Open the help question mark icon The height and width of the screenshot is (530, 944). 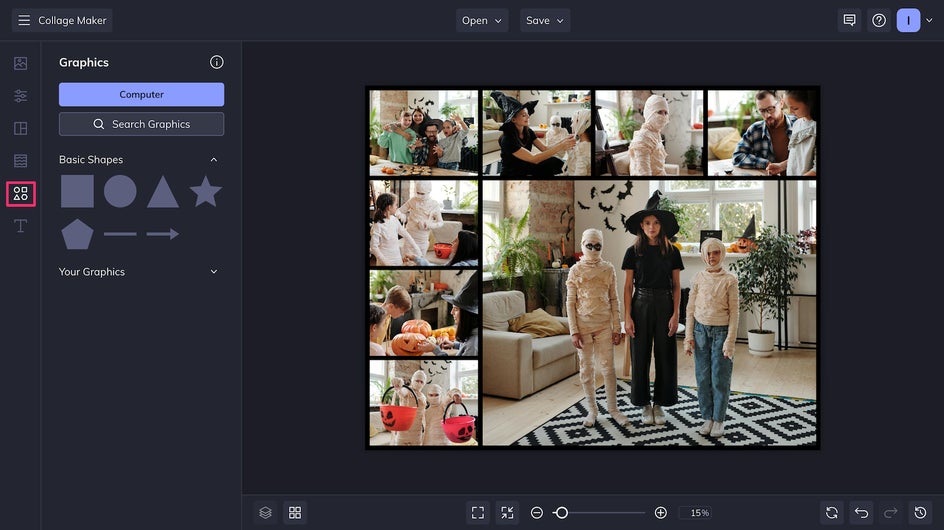tap(879, 20)
